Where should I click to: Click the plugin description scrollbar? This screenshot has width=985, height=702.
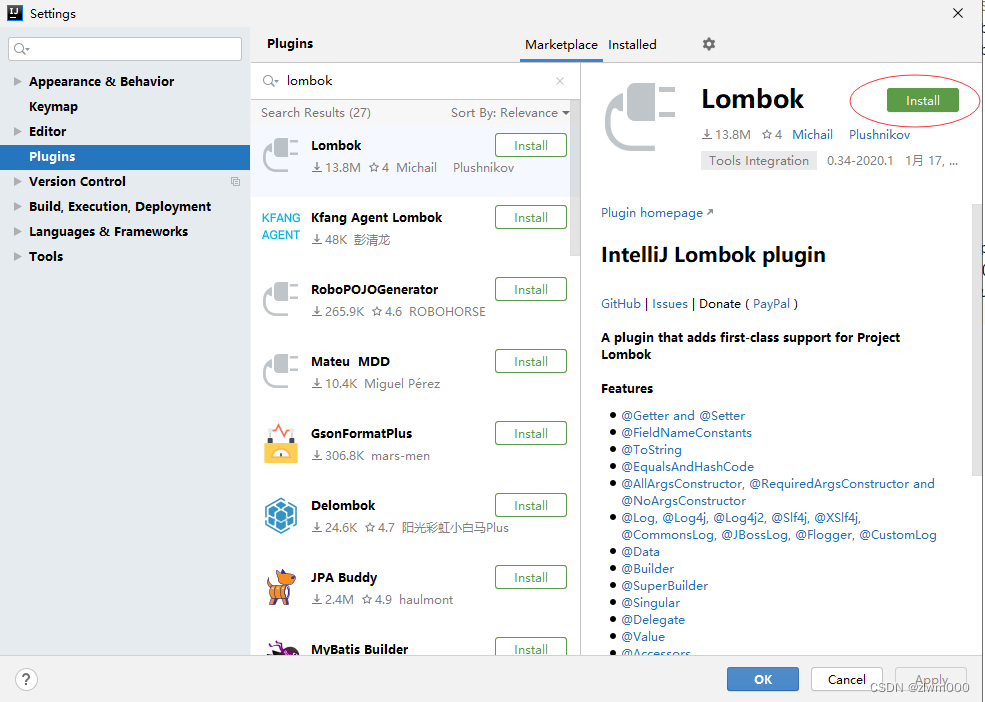(x=976, y=339)
